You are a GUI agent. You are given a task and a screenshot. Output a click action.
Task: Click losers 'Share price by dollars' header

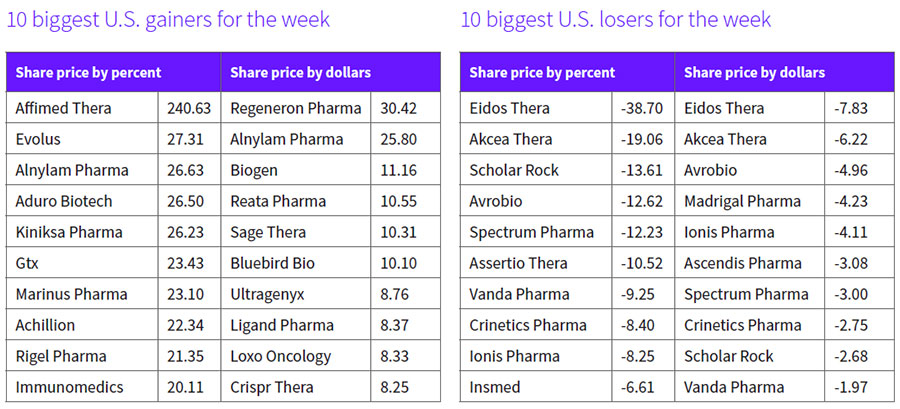[x=754, y=73]
